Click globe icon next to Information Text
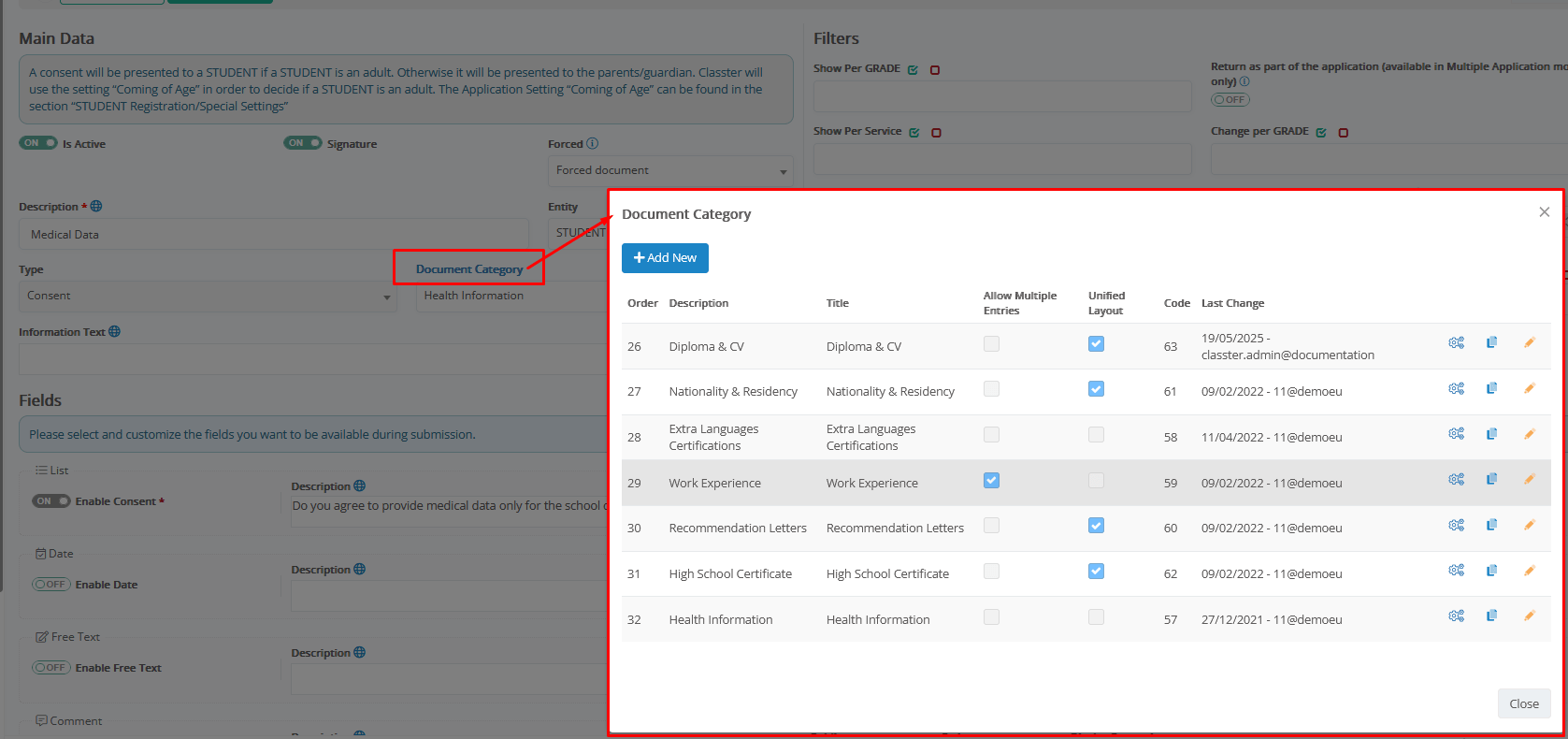The height and width of the screenshot is (739, 1568). (114, 332)
